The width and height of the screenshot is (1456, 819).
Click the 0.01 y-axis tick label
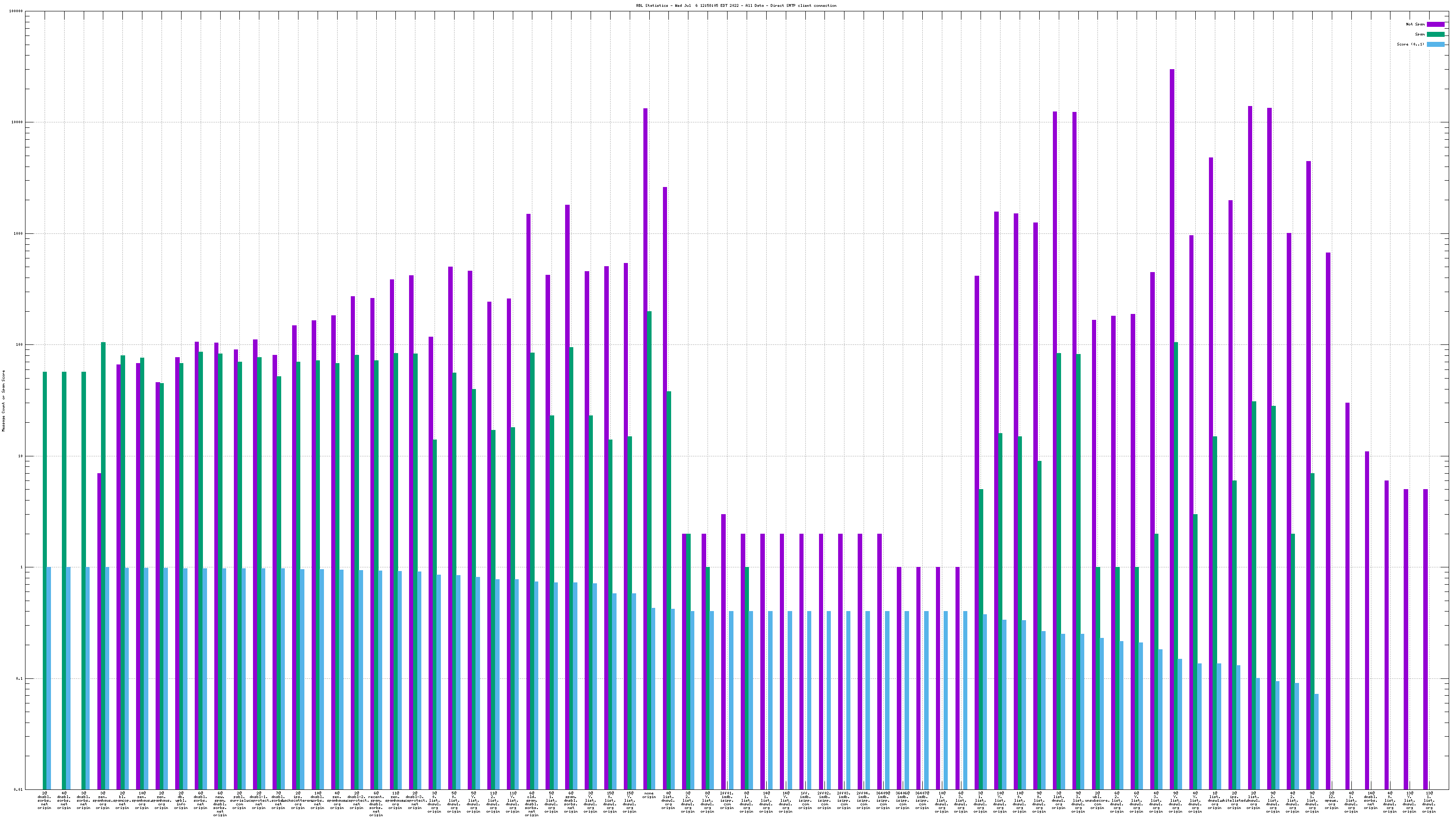pyautogui.click(x=18, y=789)
